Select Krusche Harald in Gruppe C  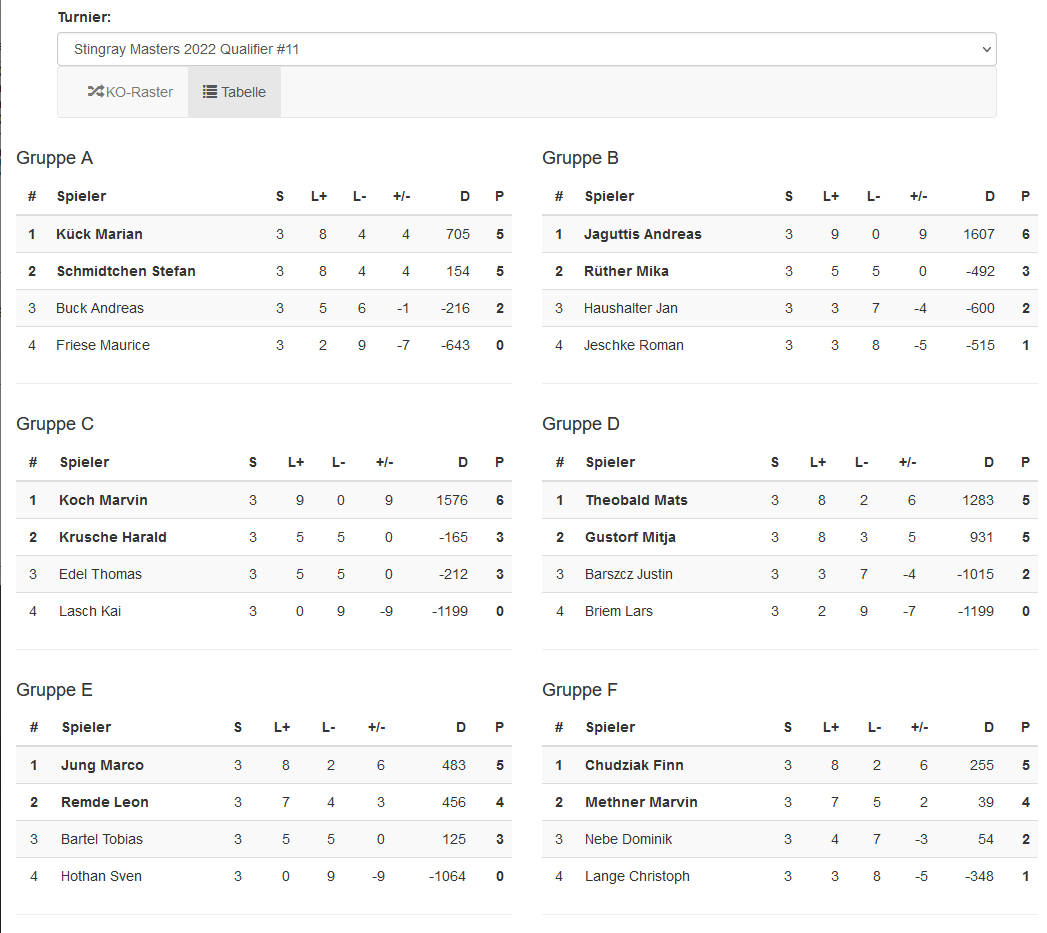pos(113,537)
